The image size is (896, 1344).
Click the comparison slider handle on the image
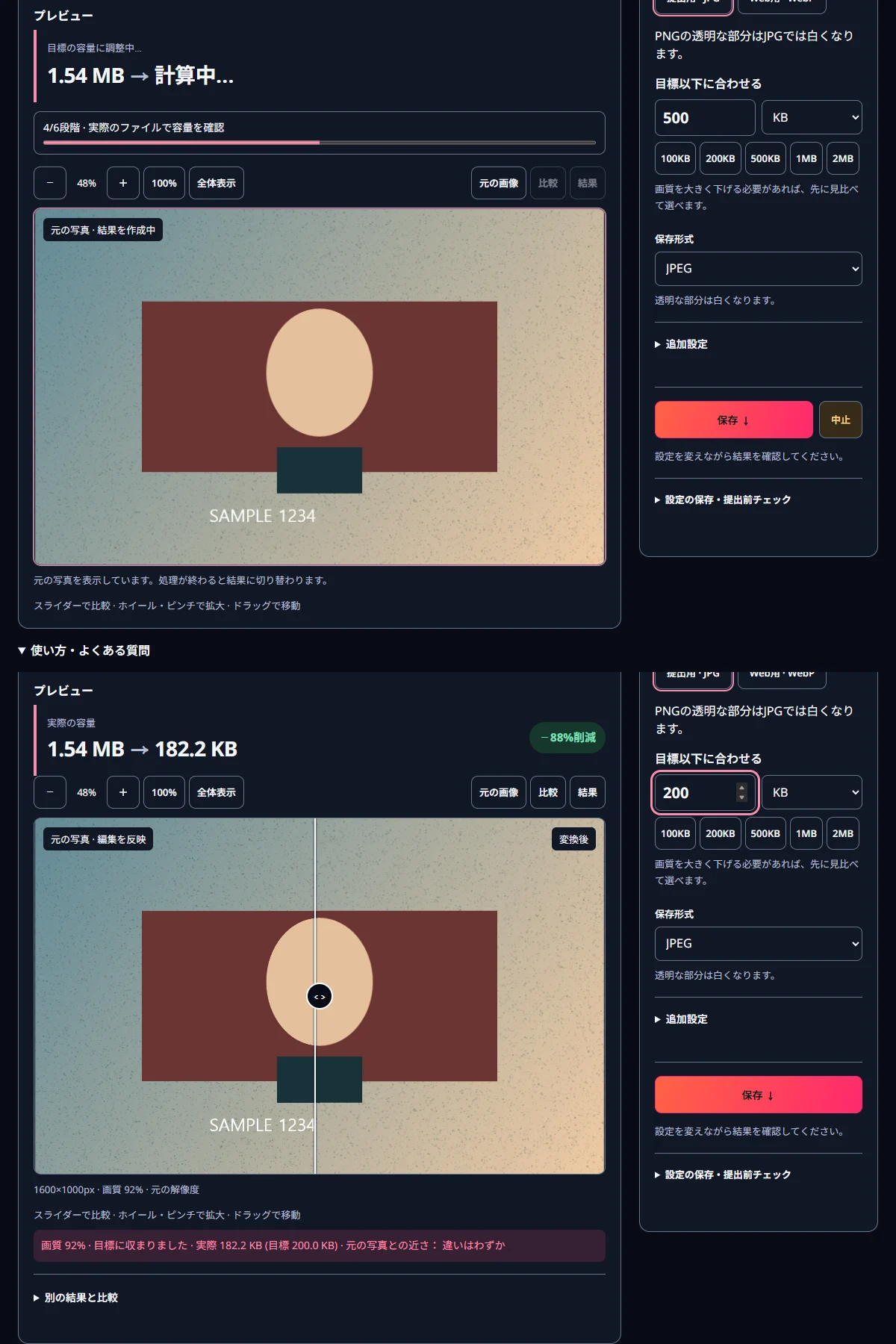pos(320,996)
